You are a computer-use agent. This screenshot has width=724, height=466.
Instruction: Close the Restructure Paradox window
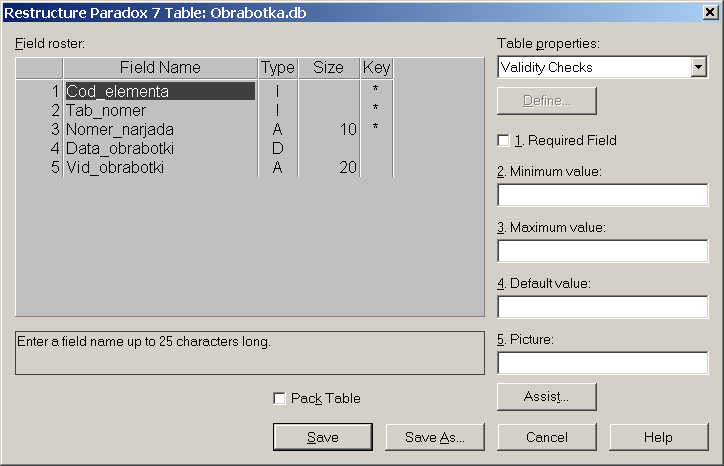(710, 12)
